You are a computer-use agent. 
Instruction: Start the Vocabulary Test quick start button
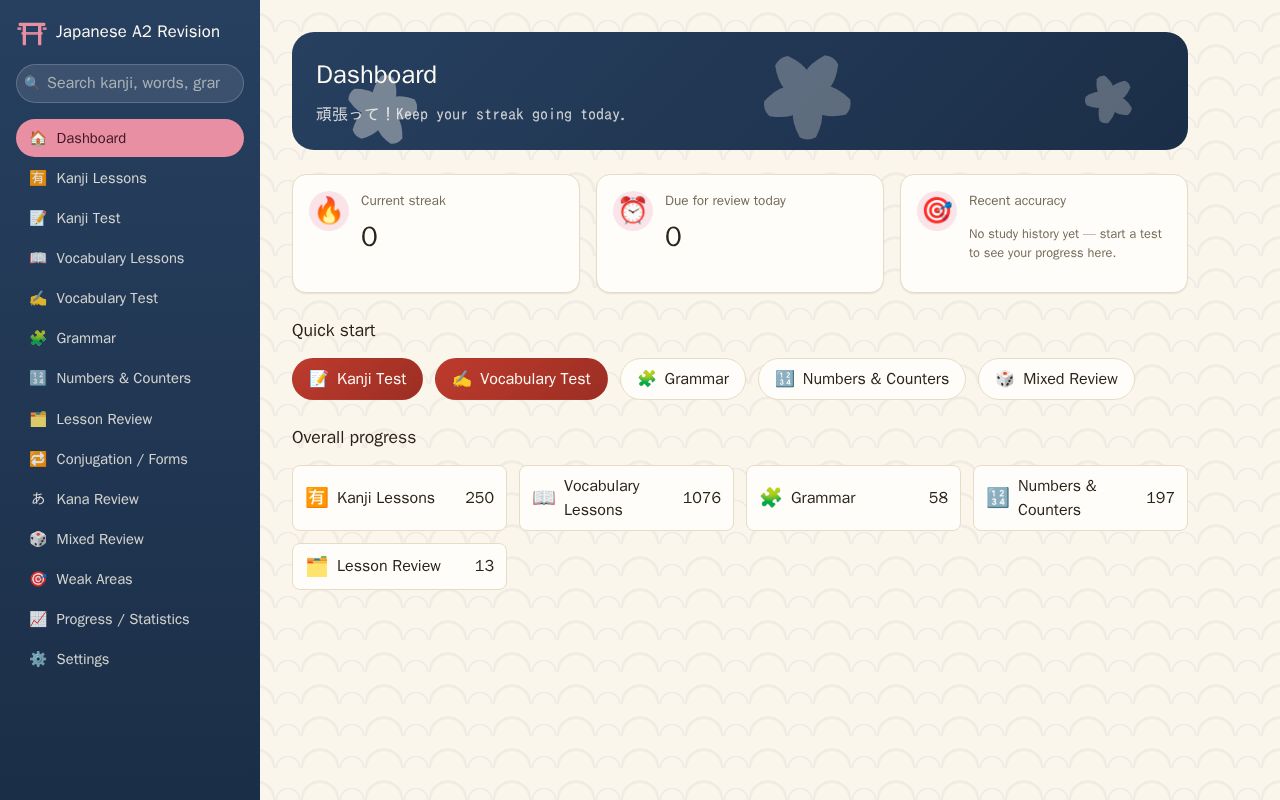click(x=521, y=379)
